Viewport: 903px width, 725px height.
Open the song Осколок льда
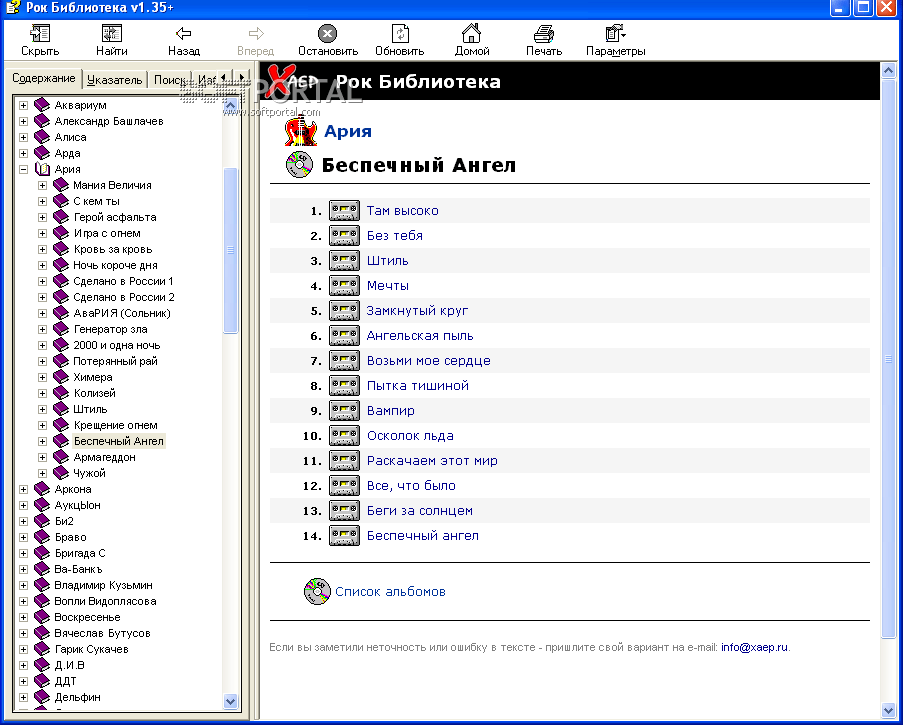point(410,436)
